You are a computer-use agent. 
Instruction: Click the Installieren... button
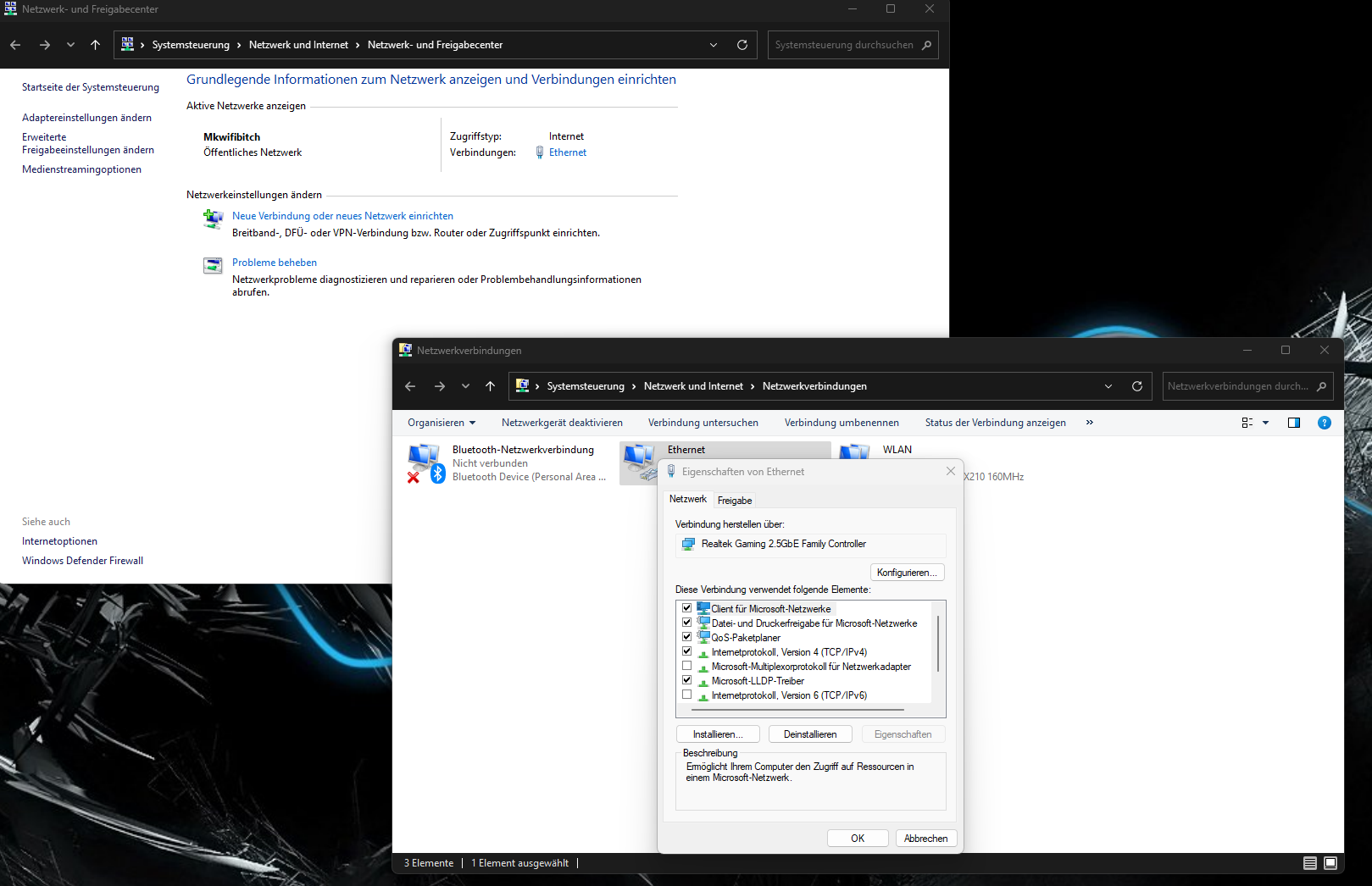(718, 734)
